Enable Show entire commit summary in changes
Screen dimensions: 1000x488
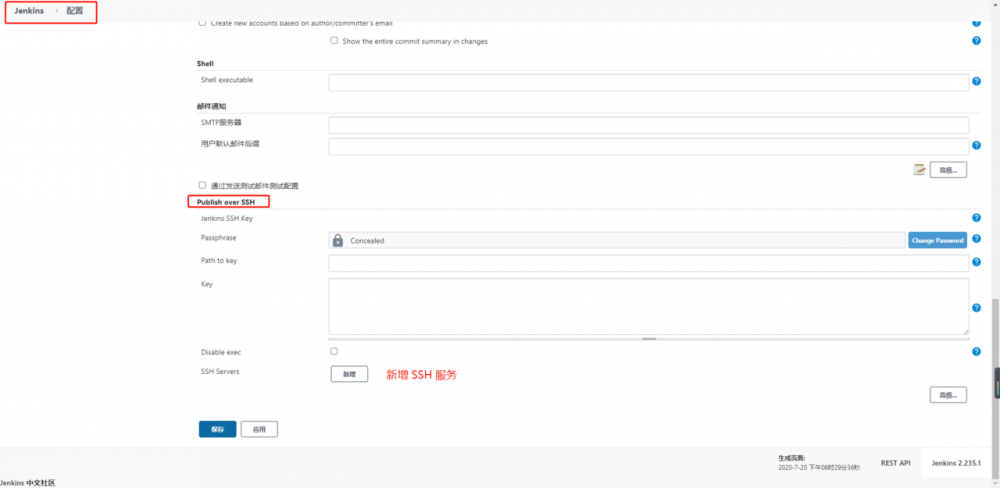tap(334, 41)
